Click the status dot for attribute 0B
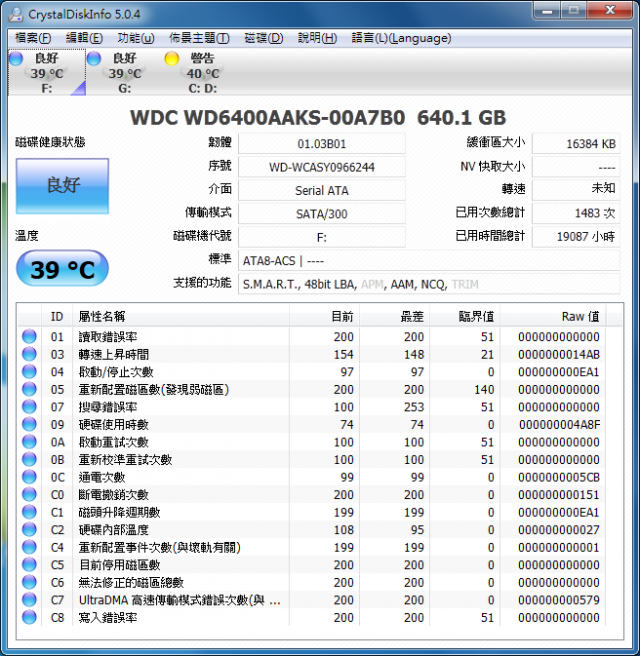This screenshot has height=657, width=640. click(x=29, y=459)
